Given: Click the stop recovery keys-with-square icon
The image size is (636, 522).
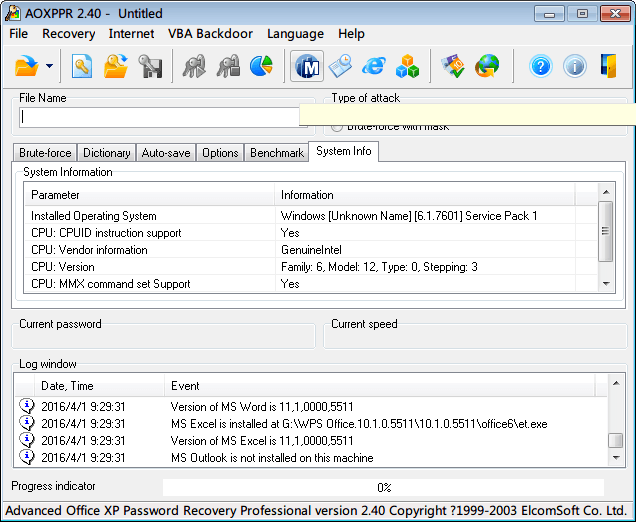Looking at the screenshot, I should click(x=228, y=66).
